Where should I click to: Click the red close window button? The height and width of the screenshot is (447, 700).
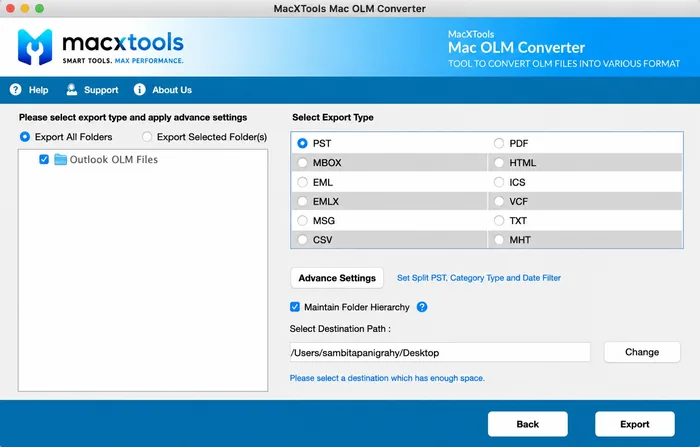click(10, 8)
